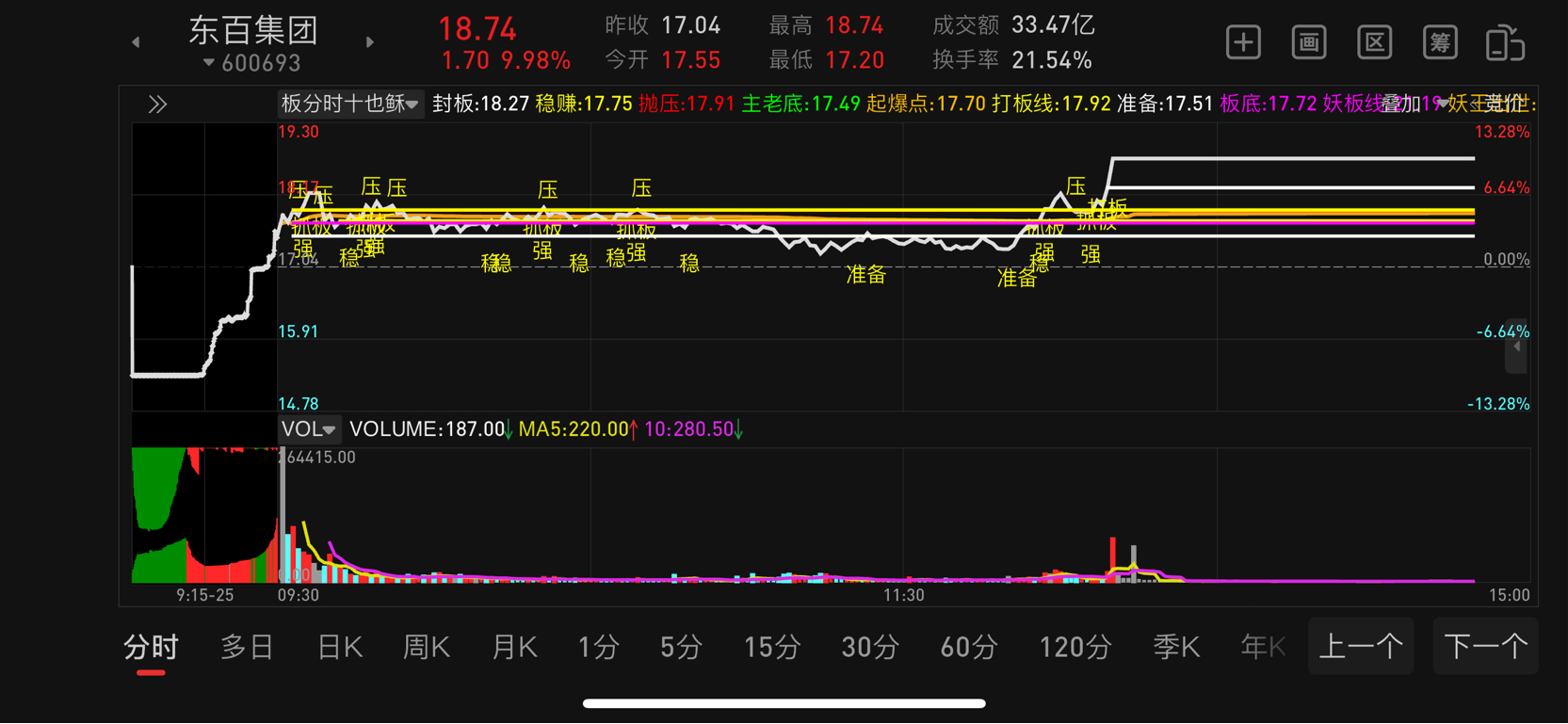
Task: Tap the 封板:18.27 indicator value
Action: [480, 104]
